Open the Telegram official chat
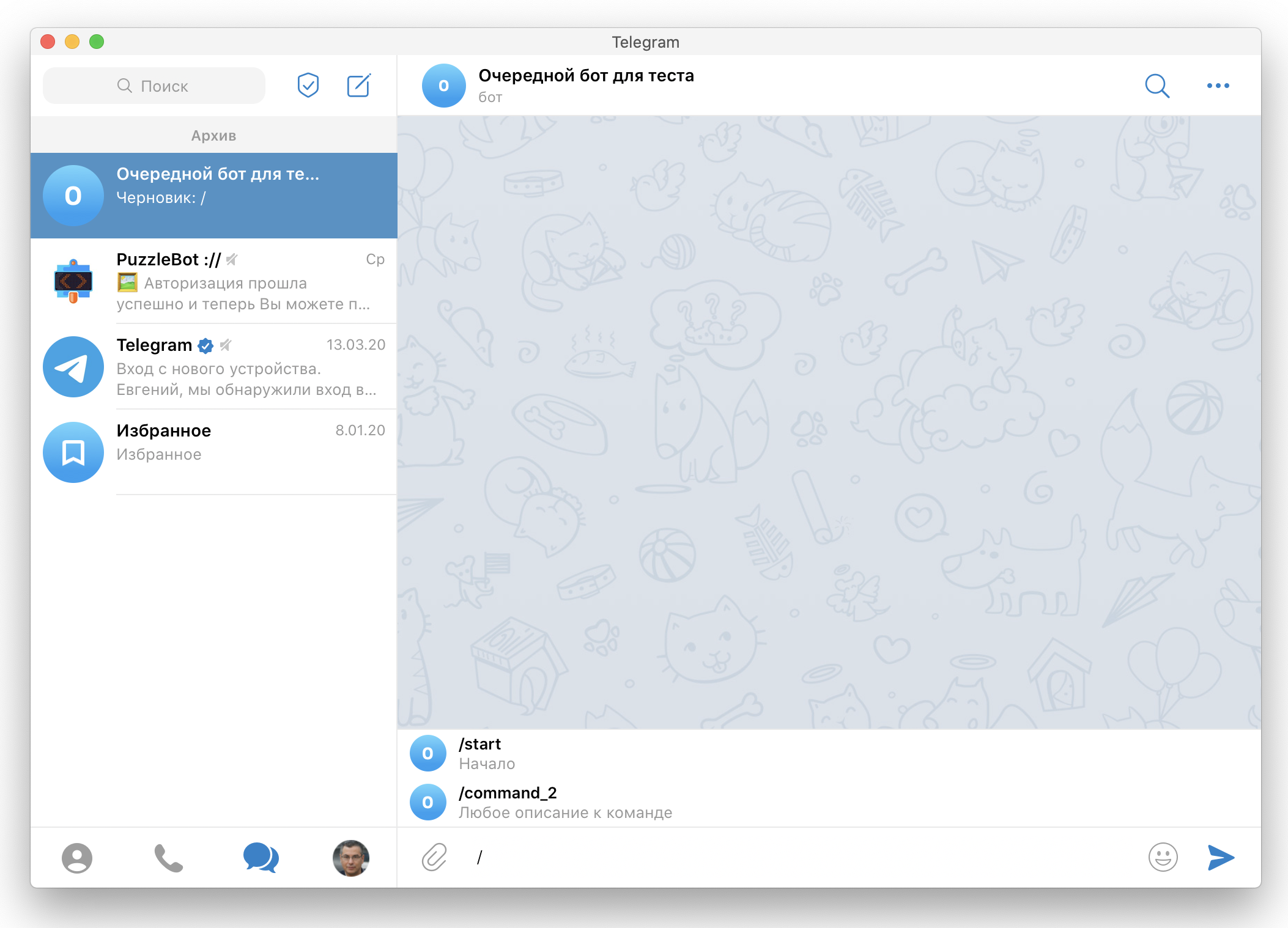Viewport: 1288px width, 928px height. pyautogui.click(x=214, y=367)
